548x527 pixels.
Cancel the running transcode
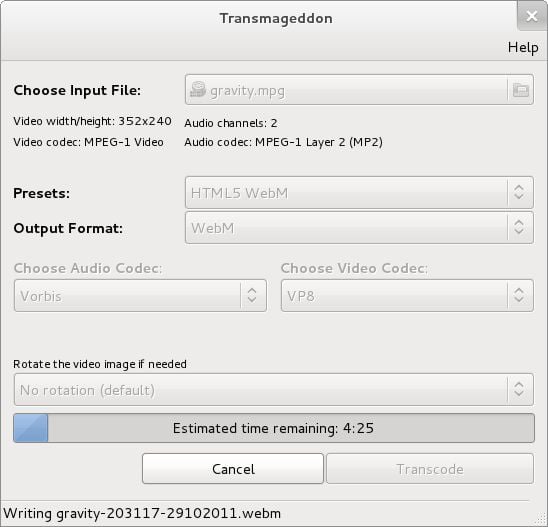click(x=233, y=469)
